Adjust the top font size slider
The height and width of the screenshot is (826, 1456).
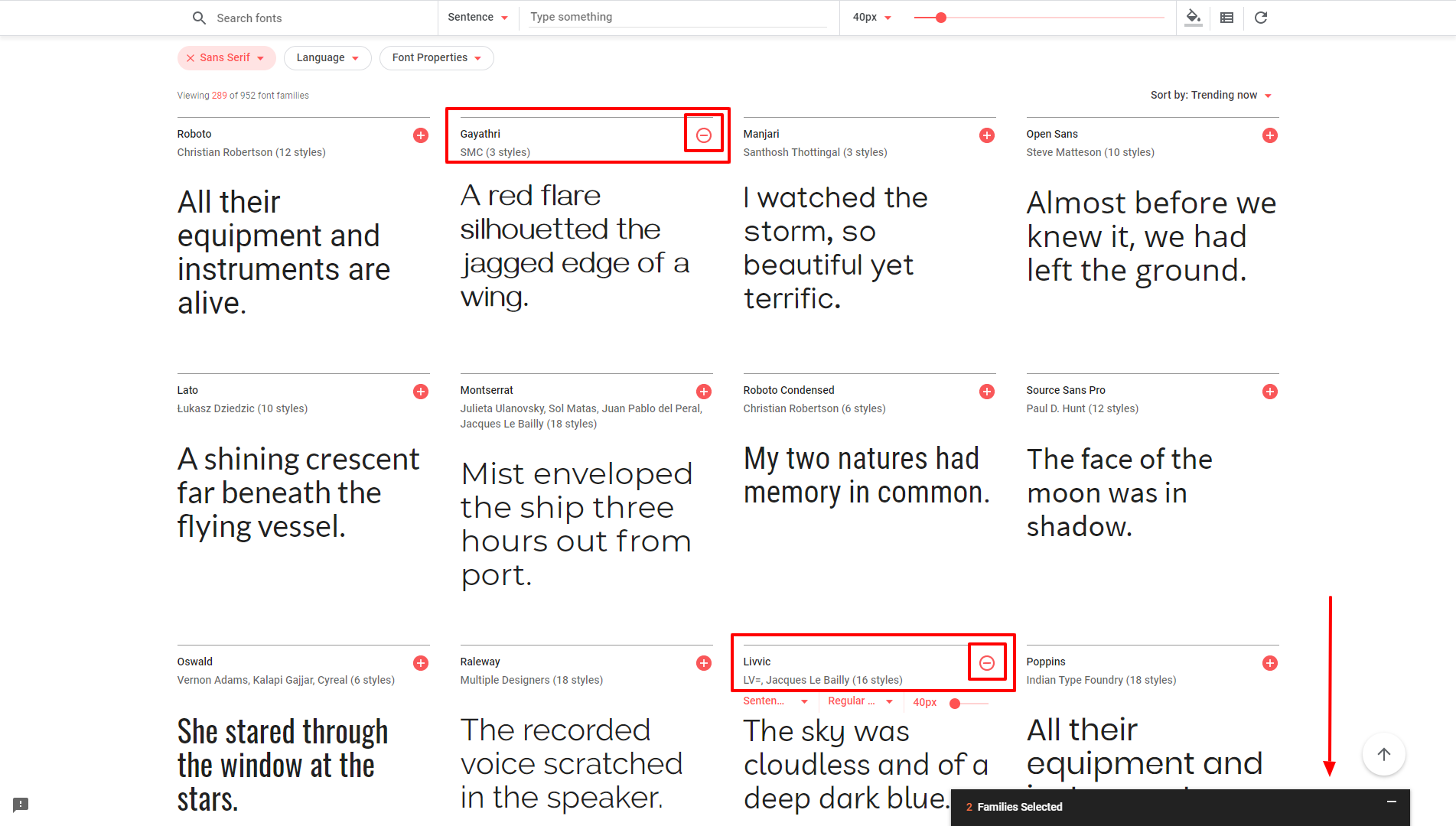click(941, 18)
